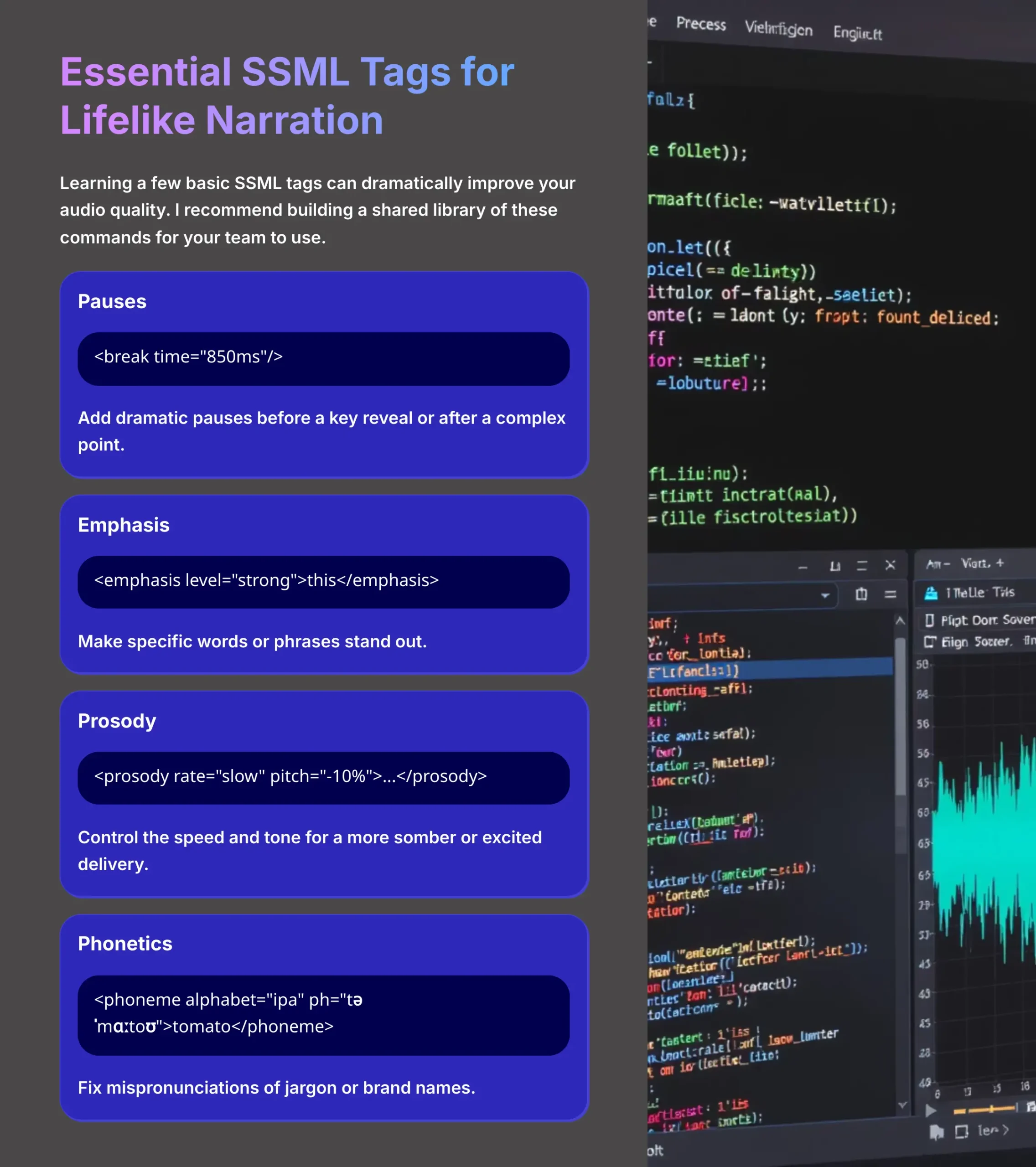Click the flag icon below the play button

tap(937, 1132)
